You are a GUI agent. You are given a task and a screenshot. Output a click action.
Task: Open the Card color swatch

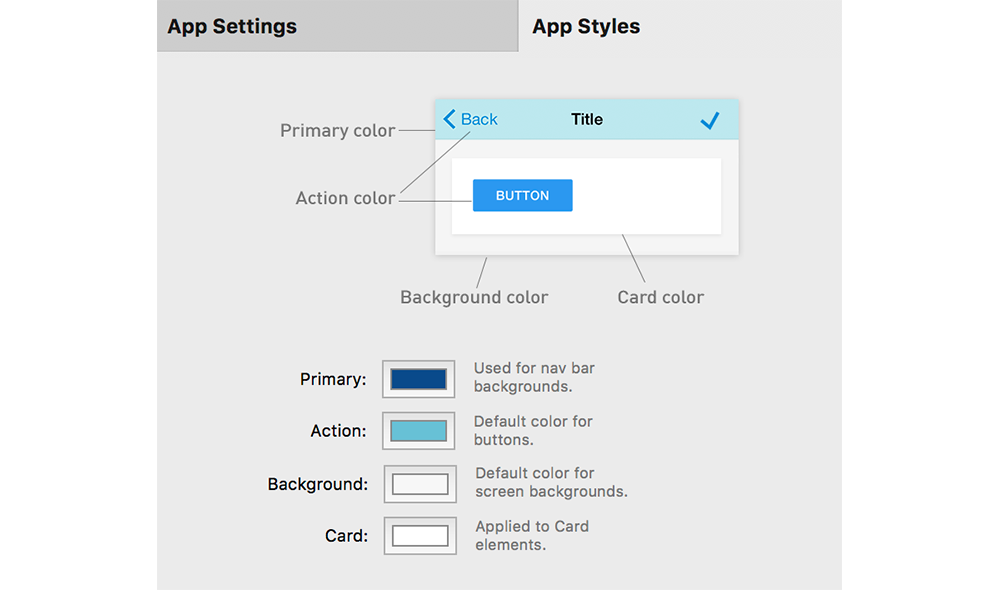click(420, 536)
